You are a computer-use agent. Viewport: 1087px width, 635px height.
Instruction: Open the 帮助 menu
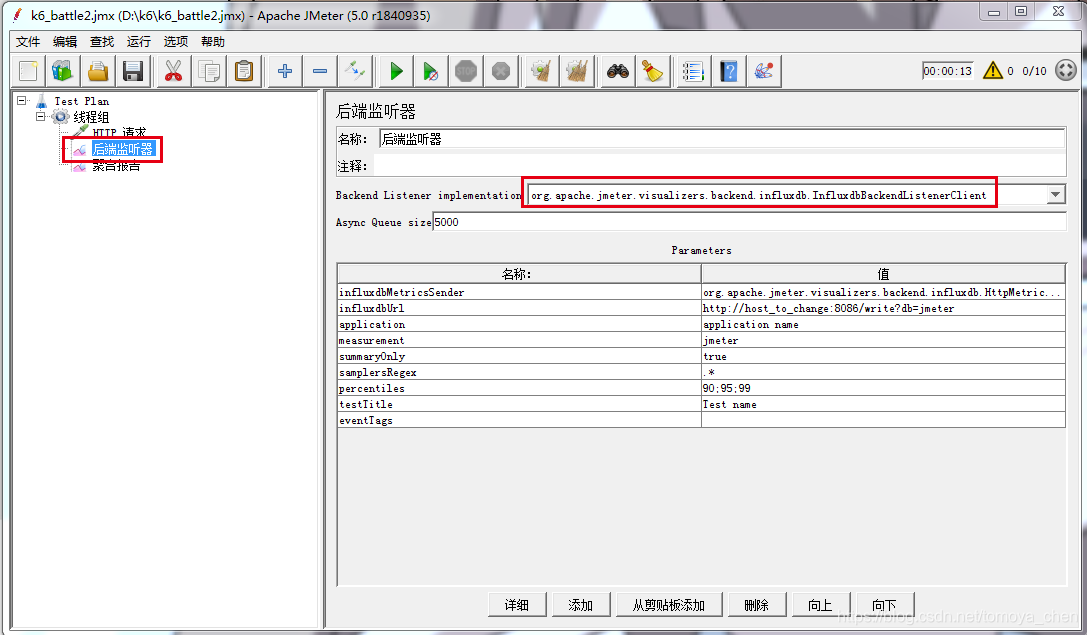tap(213, 42)
